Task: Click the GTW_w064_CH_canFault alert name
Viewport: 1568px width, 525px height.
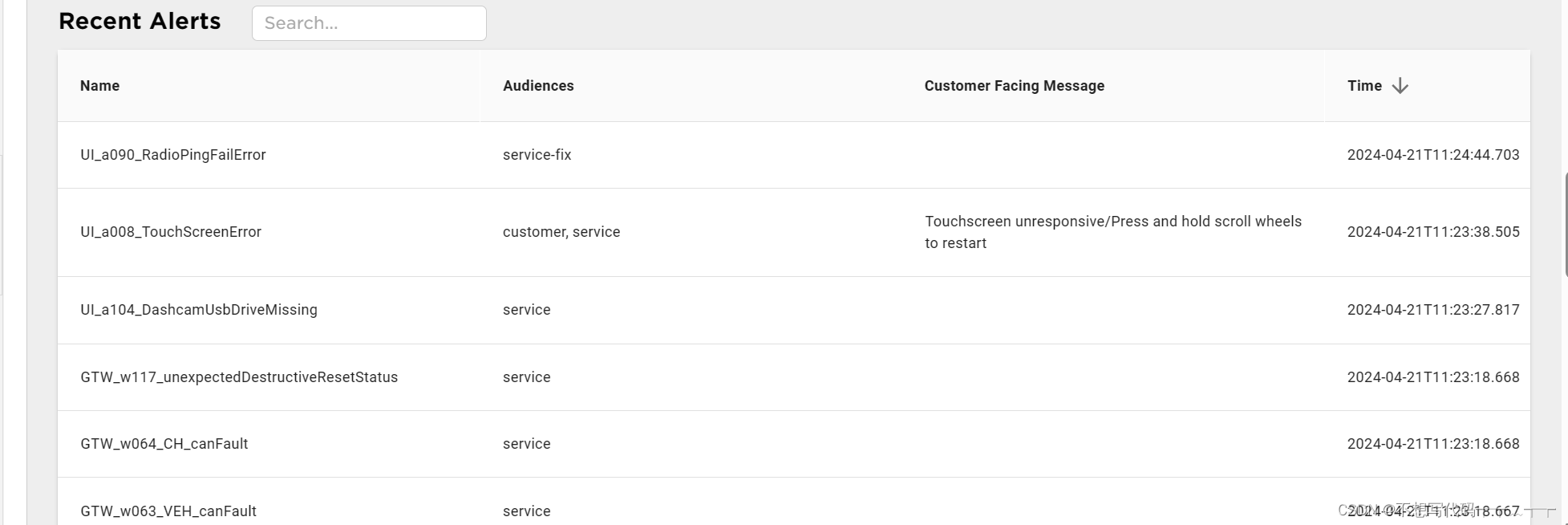Action: pyautogui.click(x=164, y=444)
